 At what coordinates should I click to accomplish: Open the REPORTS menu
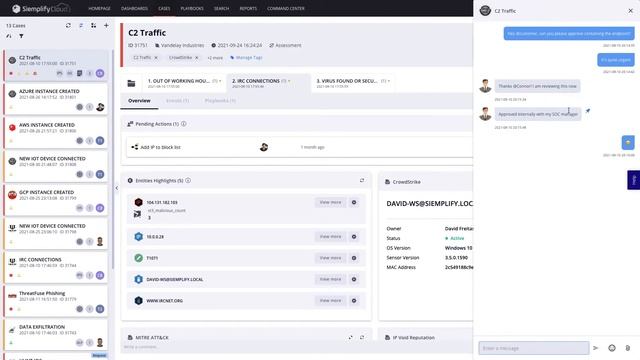[x=248, y=9]
